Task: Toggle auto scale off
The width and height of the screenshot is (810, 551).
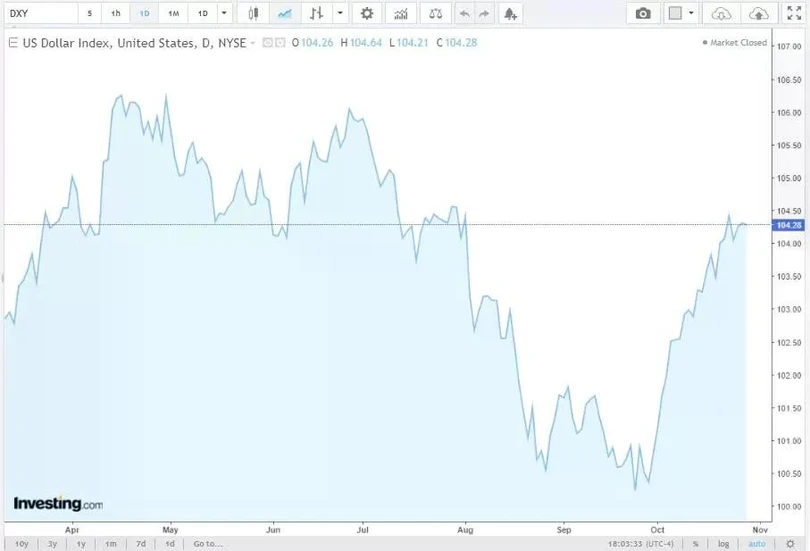Action: (756, 543)
